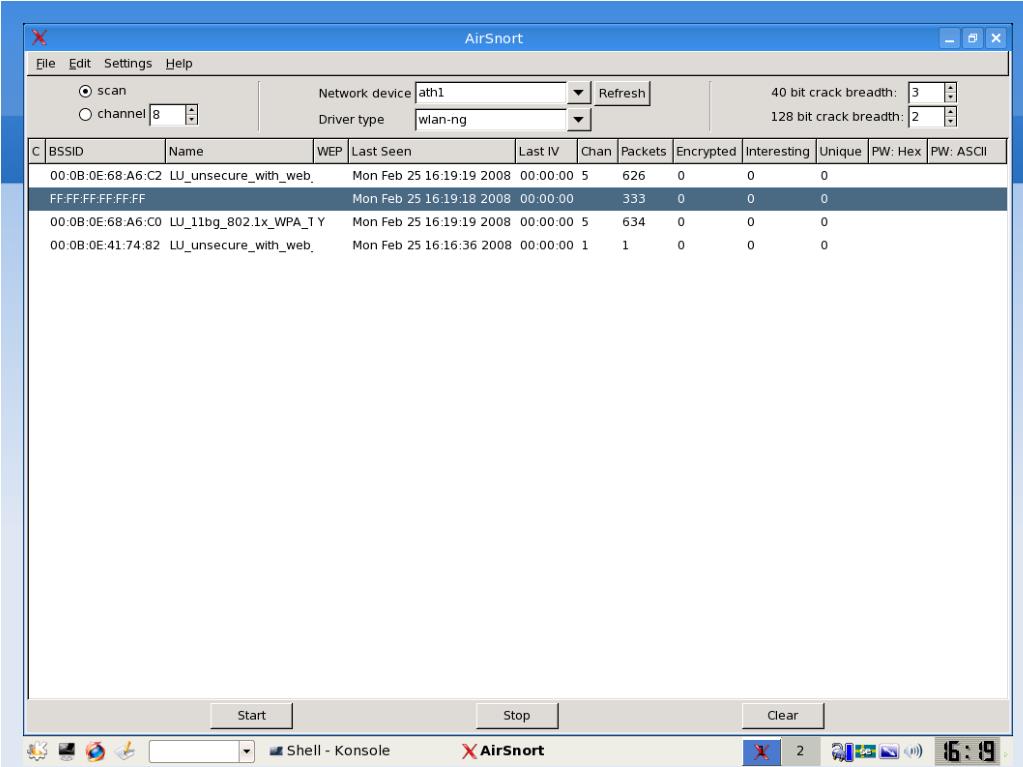This screenshot has height=767, width=1023.
Task: Click the desktop monitor icon in taskbar
Action: click(67, 751)
